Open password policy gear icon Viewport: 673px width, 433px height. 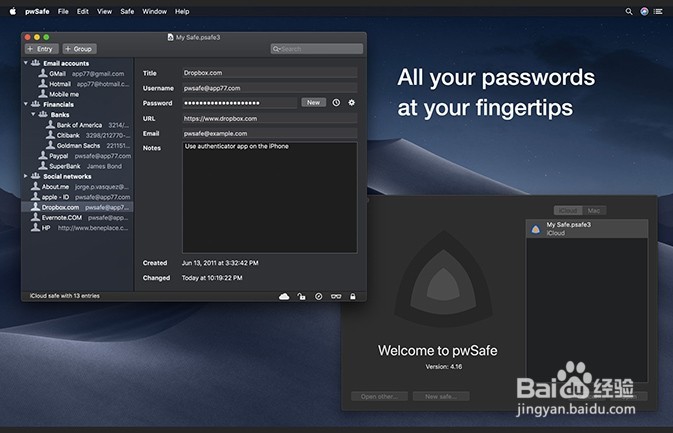[352, 103]
